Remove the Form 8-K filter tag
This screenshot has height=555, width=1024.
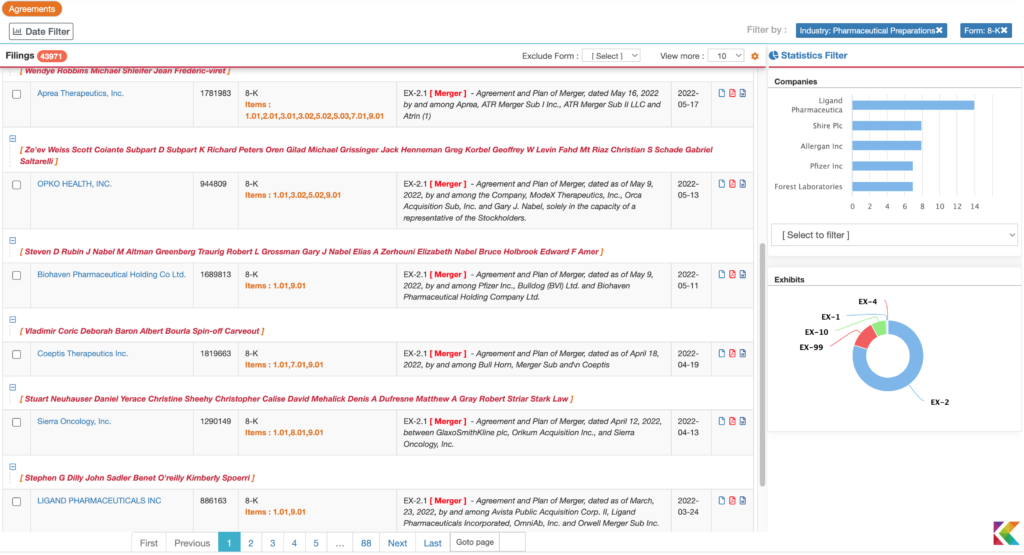click(x=1005, y=30)
